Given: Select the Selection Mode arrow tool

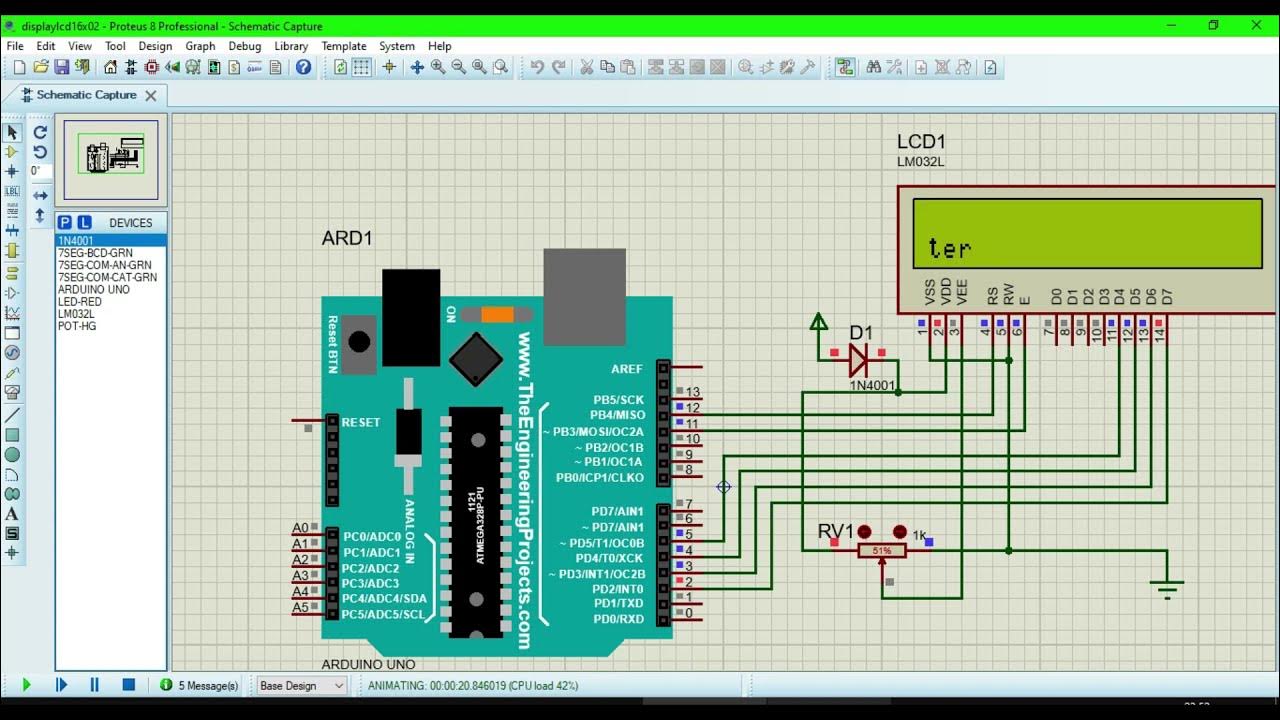Looking at the screenshot, I should pyautogui.click(x=12, y=132).
